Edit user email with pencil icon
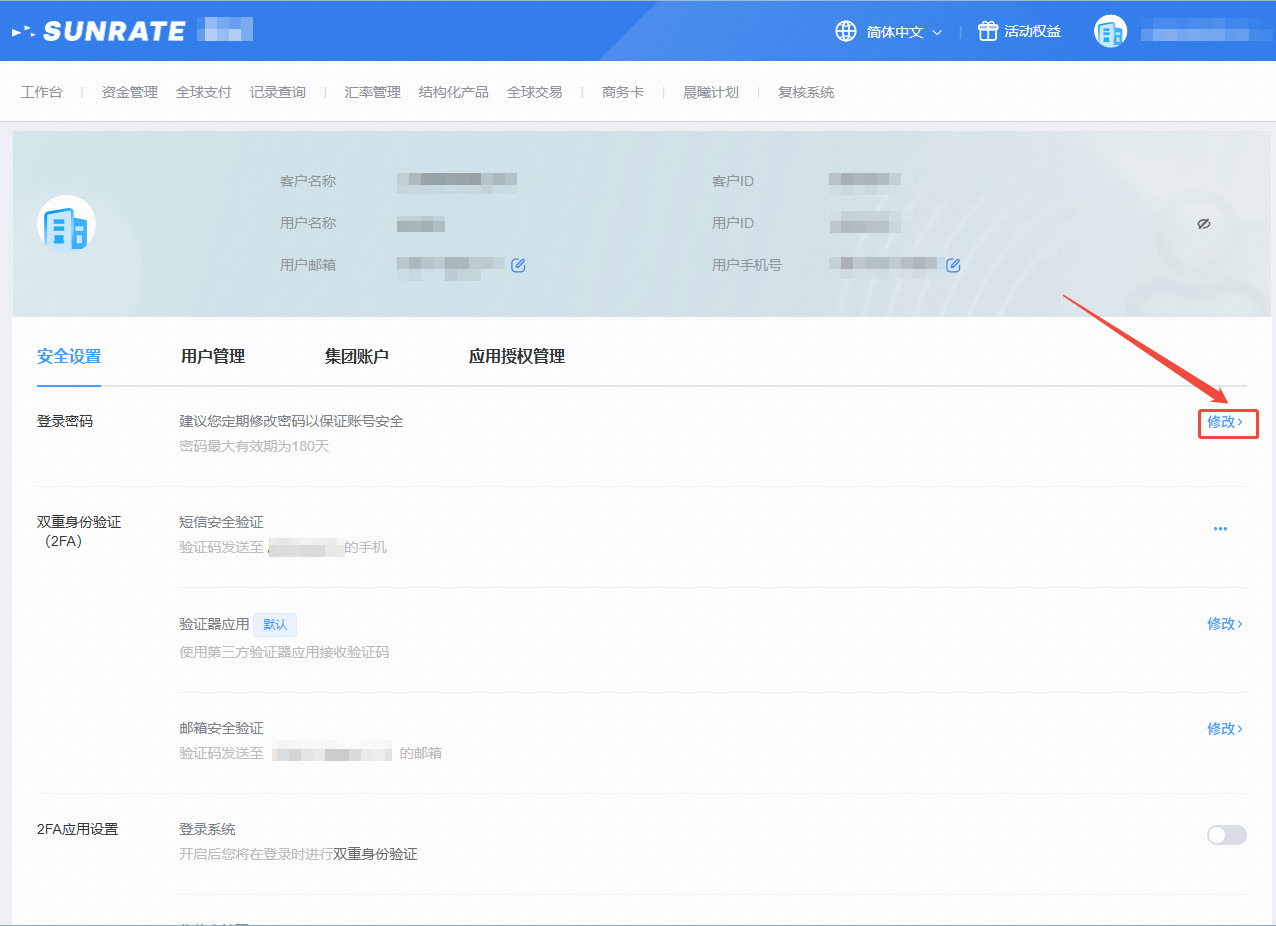The height and width of the screenshot is (926, 1276). [518, 265]
